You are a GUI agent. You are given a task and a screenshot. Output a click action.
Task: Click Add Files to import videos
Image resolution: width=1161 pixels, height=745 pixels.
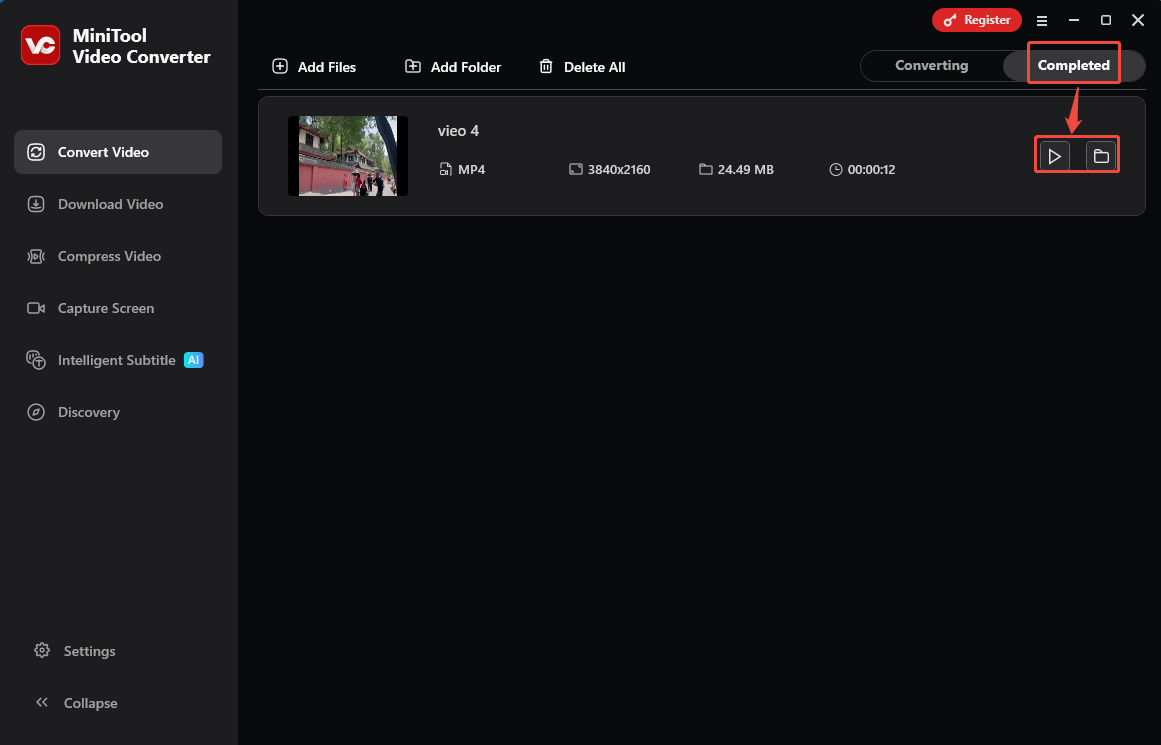tap(314, 66)
